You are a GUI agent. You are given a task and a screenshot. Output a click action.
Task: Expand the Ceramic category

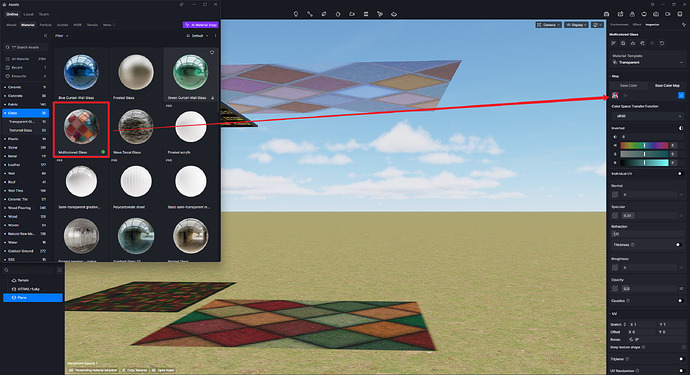click(x=26, y=87)
